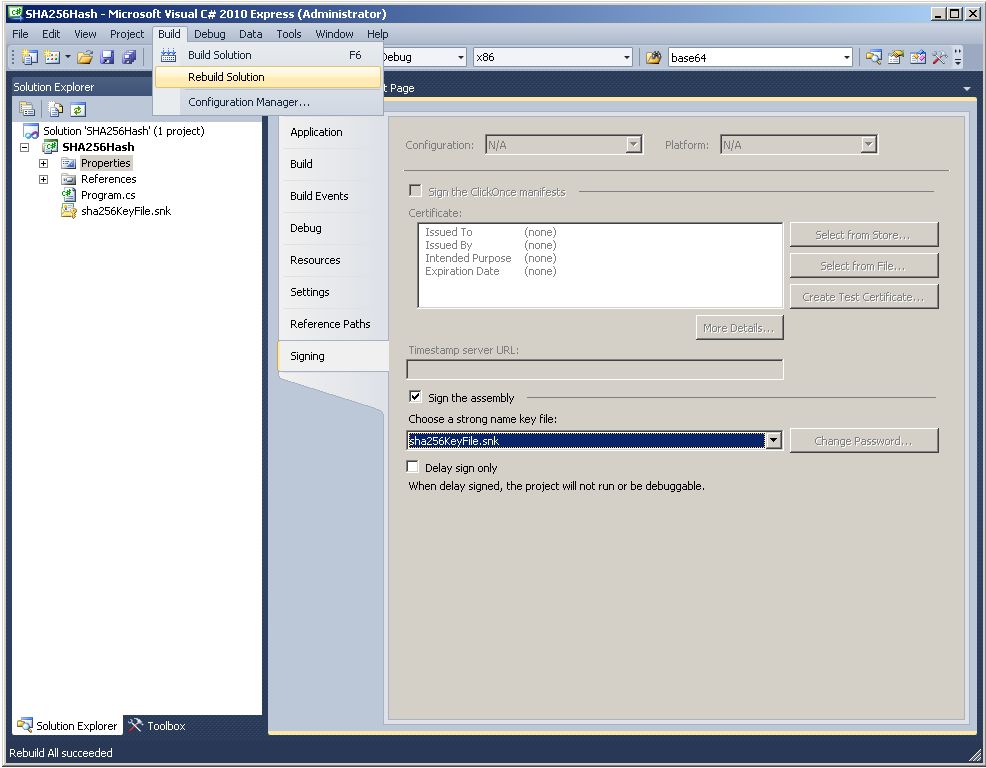Click Properties icon in Solution Explorer toolbar
The image size is (986, 768).
27,109
